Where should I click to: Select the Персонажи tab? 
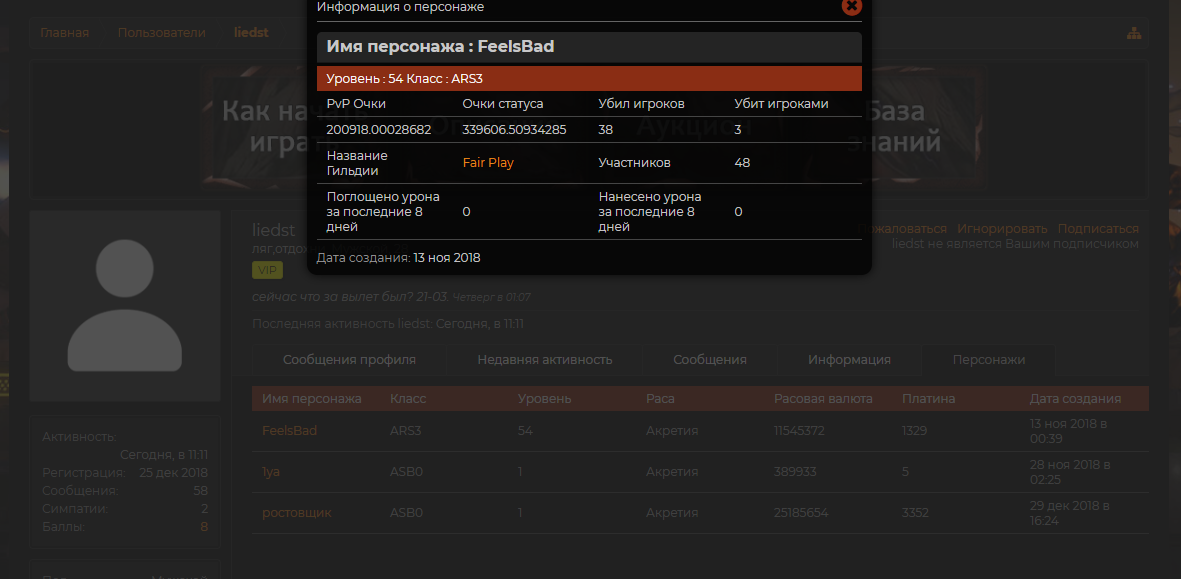tap(989, 360)
